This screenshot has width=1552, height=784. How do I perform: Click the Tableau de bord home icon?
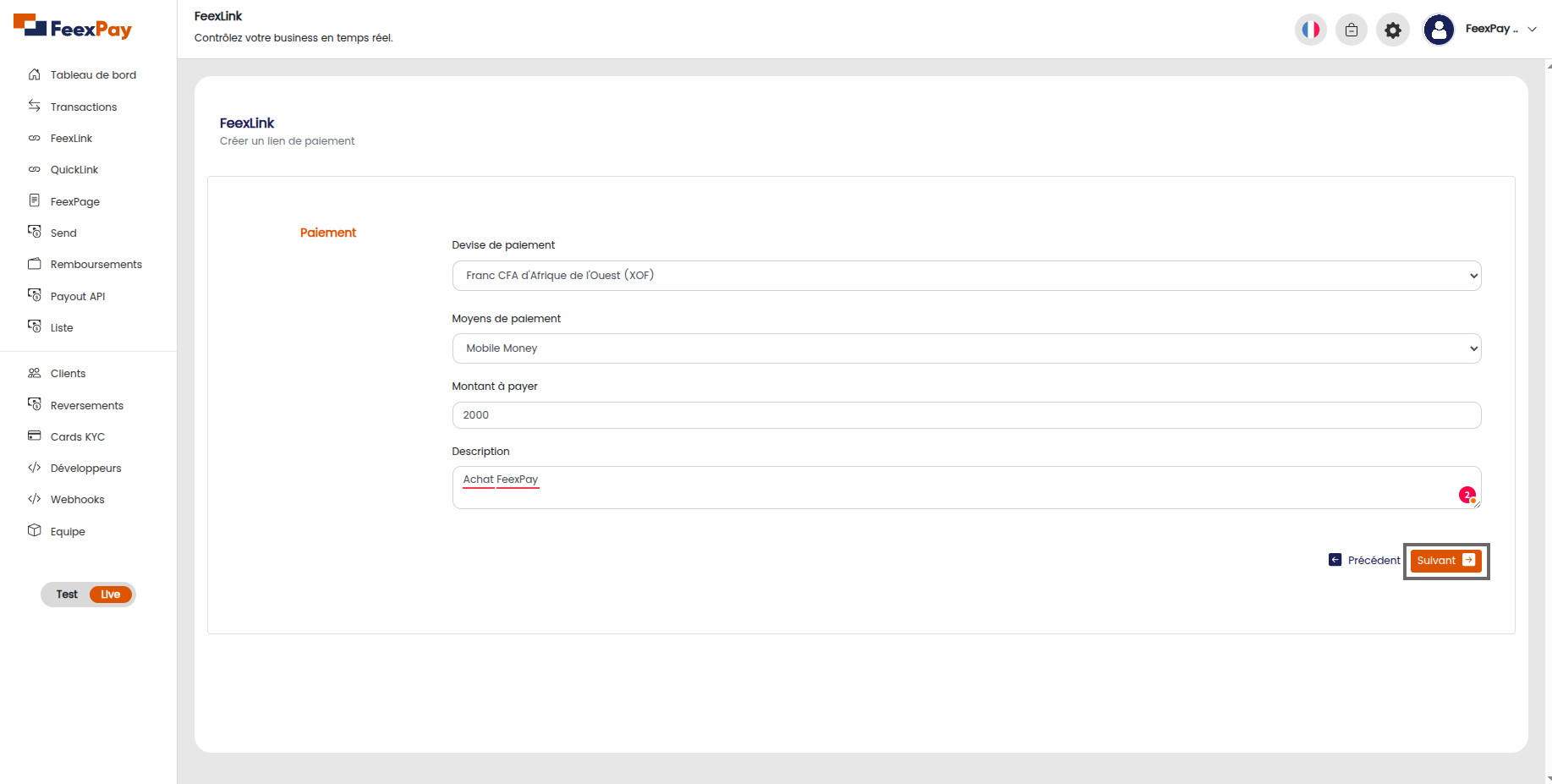35,74
